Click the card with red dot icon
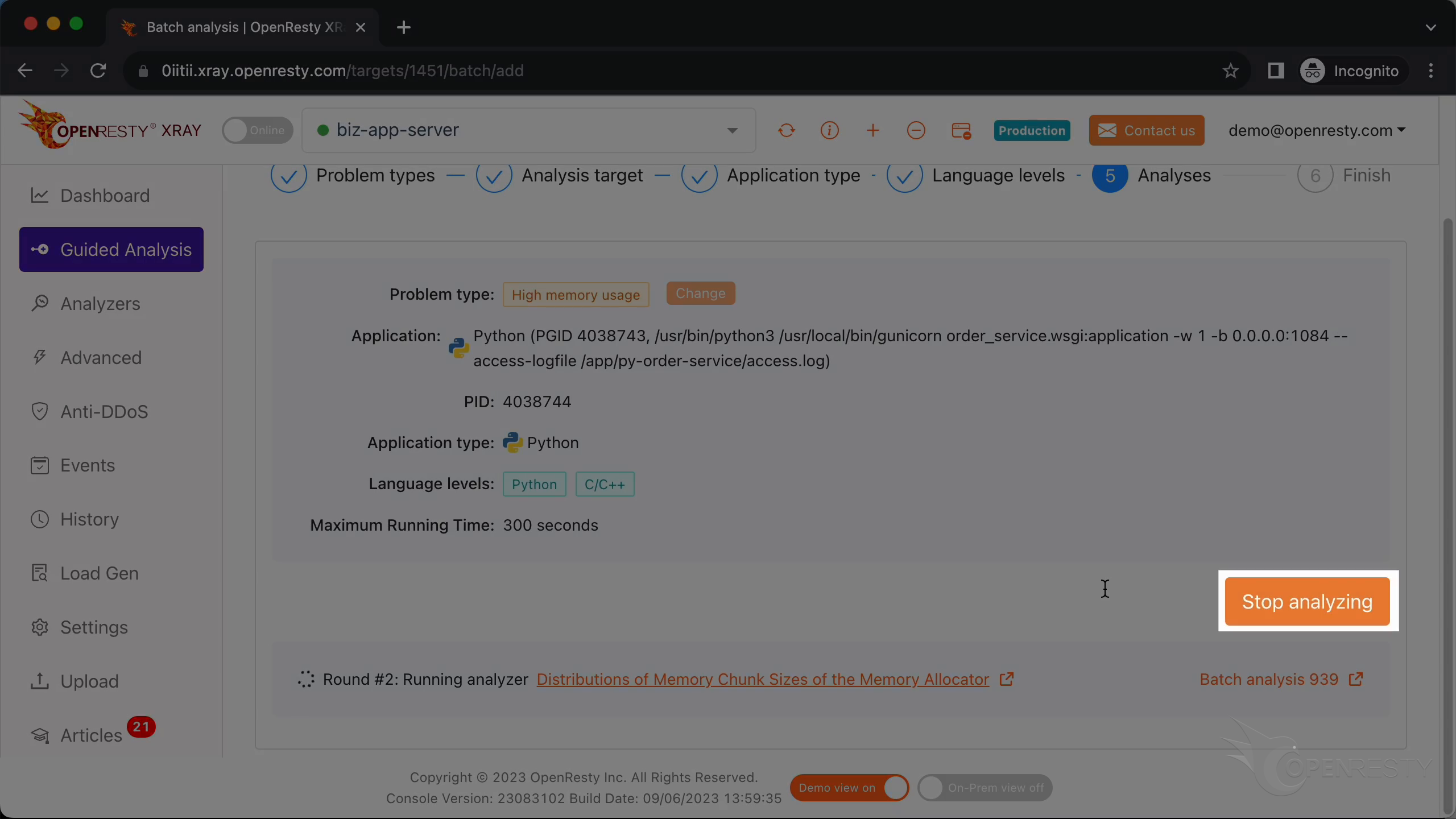Viewport: 1456px width, 819px height. [x=961, y=130]
